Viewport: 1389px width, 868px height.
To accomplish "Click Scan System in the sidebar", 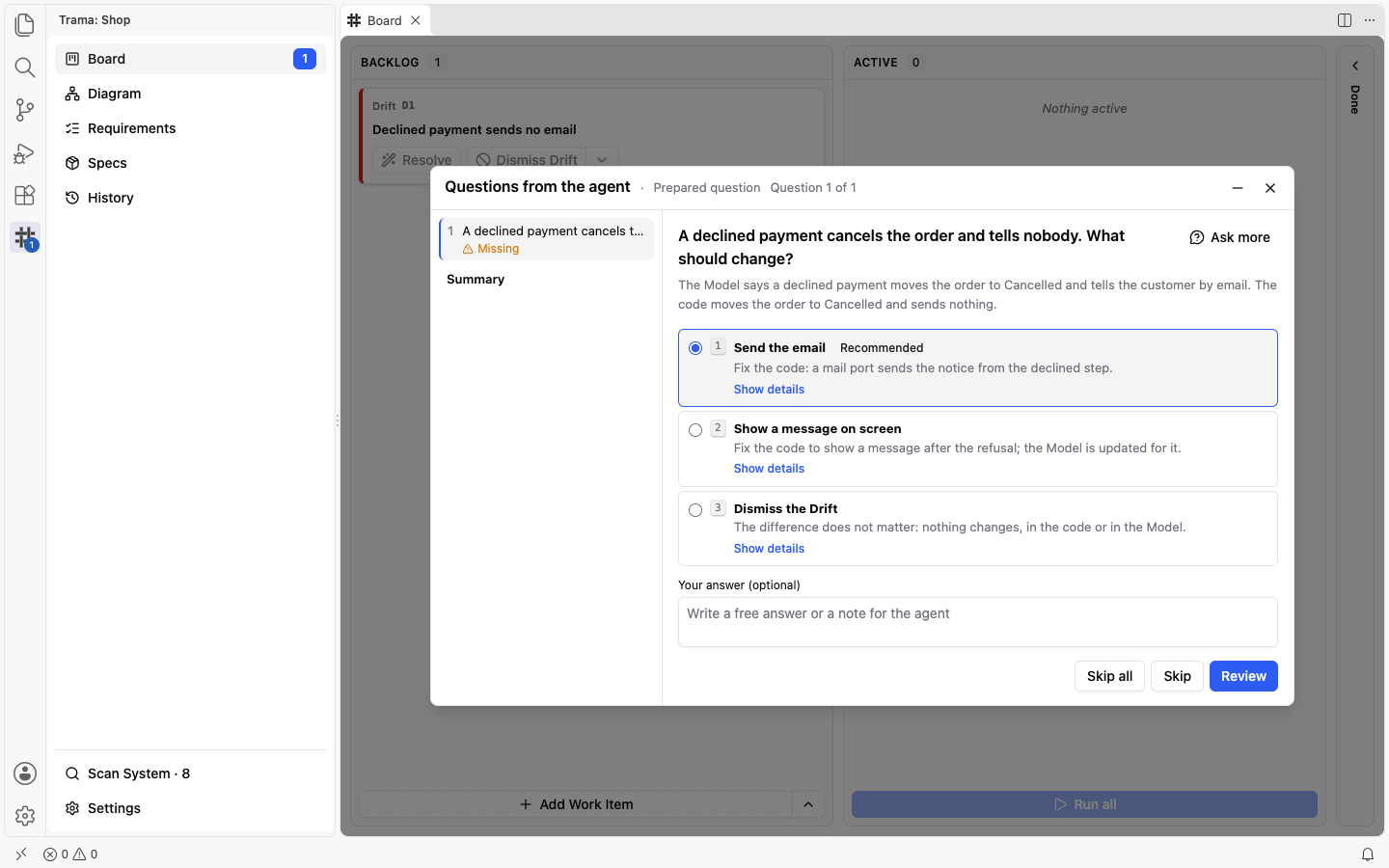I will [191, 773].
